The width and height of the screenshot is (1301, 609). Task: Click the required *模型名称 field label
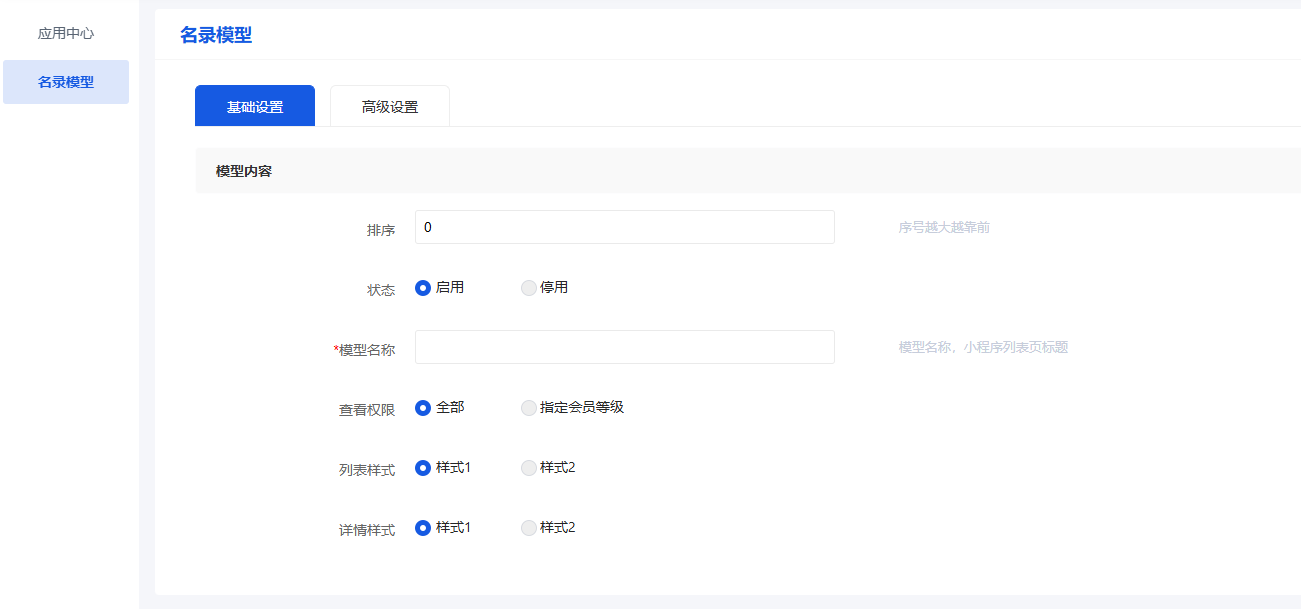point(365,350)
